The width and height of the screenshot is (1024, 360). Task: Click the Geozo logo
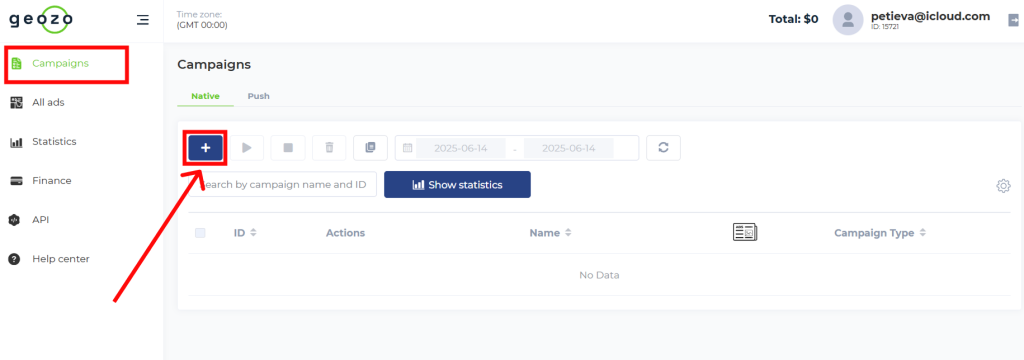tap(40, 19)
